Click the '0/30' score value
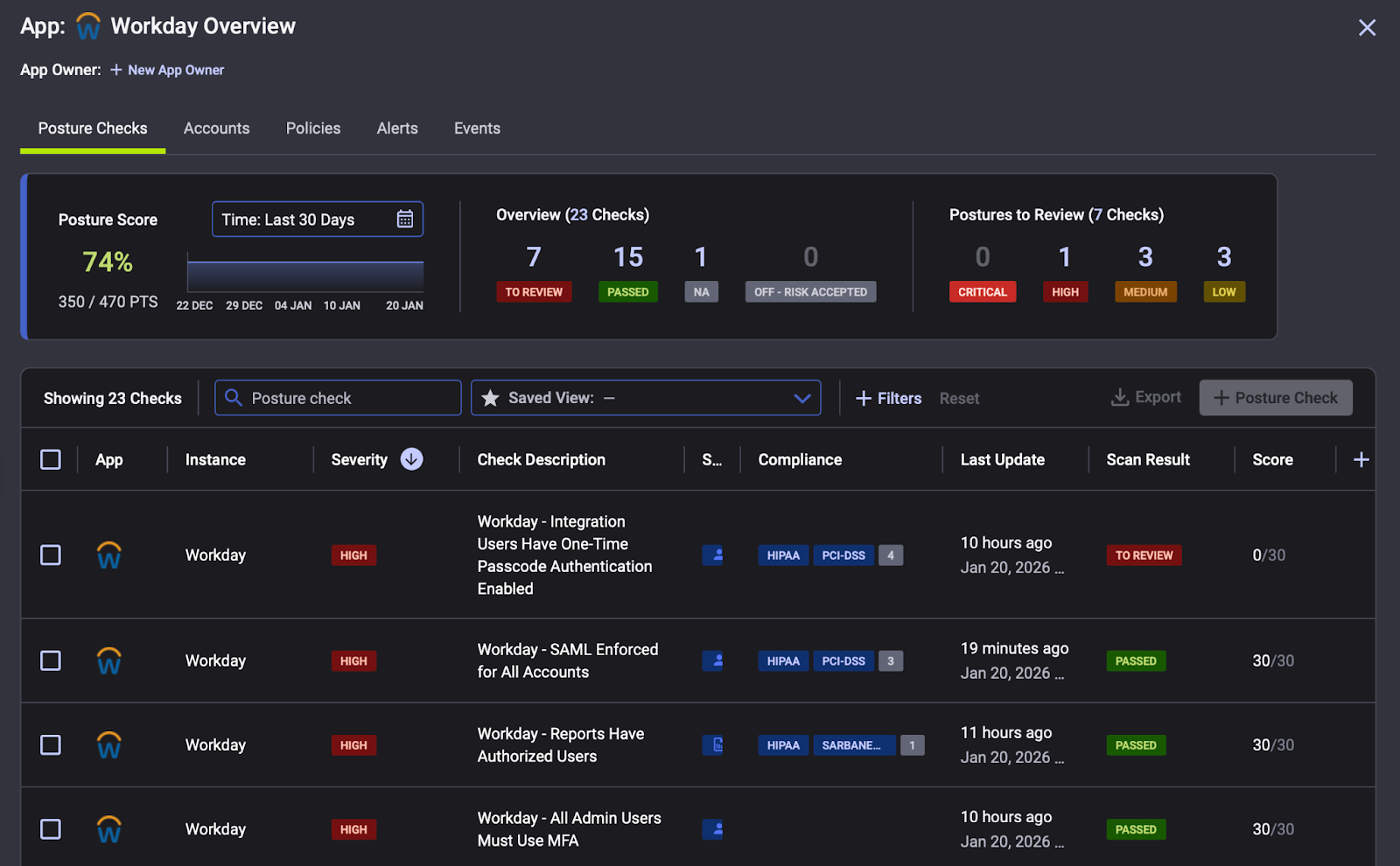The height and width of the screenshot is (866, 1400). tap(1269, 555)
